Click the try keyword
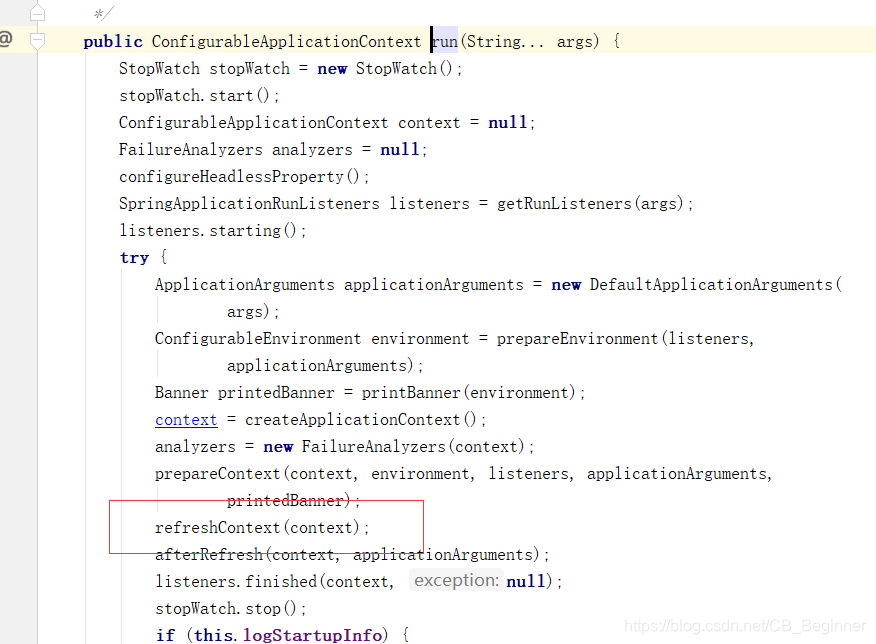The width and height of the screenshot is (876, 644). 134,258
